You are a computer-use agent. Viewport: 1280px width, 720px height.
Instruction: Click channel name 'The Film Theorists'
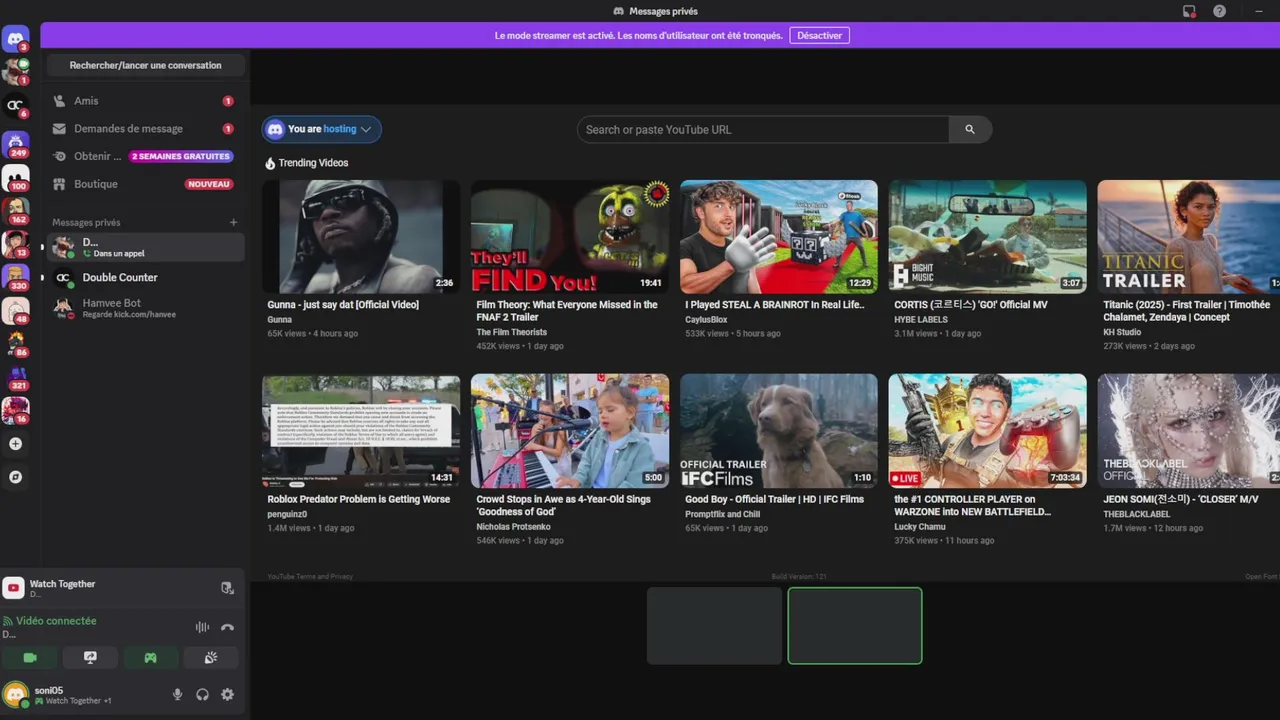(512, 332)
